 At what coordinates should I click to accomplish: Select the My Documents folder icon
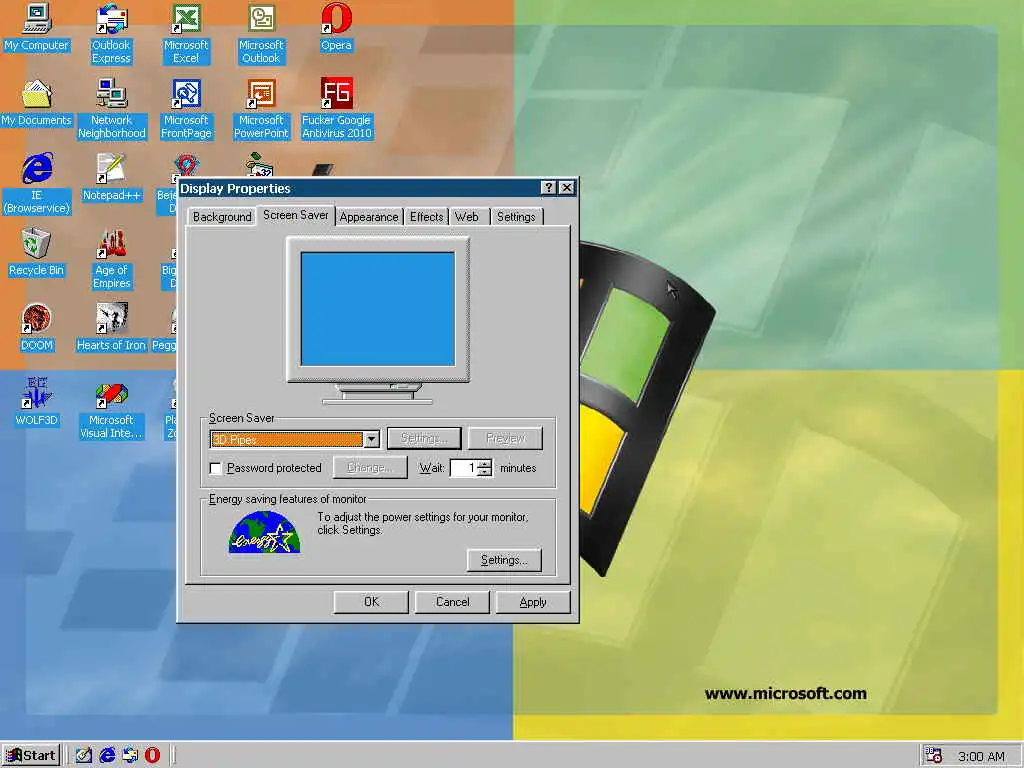point(37,103)
